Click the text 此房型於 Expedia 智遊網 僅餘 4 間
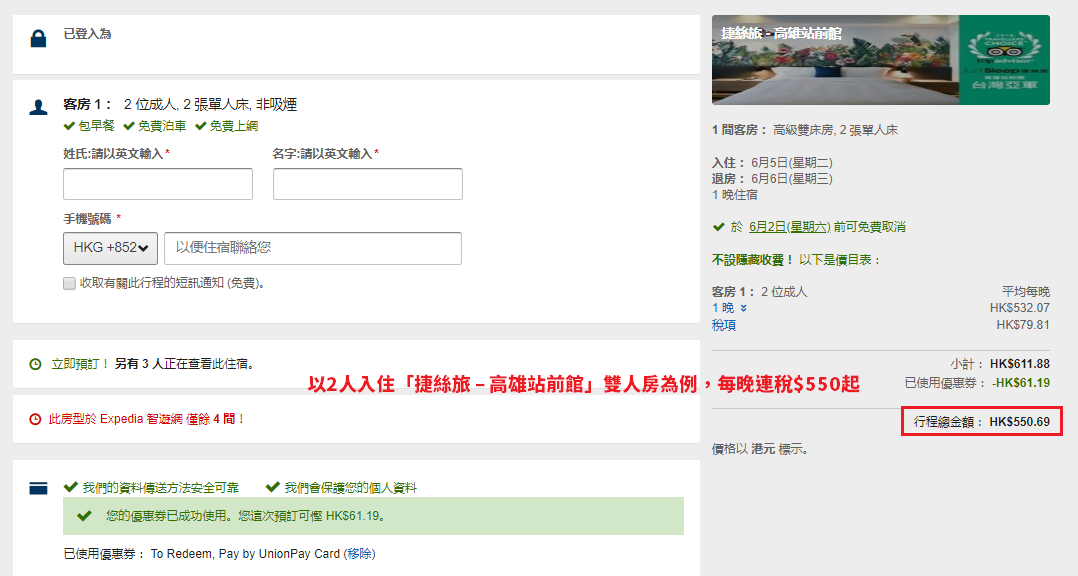Viewport: 1078px width, 576px height. (x=146, y=419)
